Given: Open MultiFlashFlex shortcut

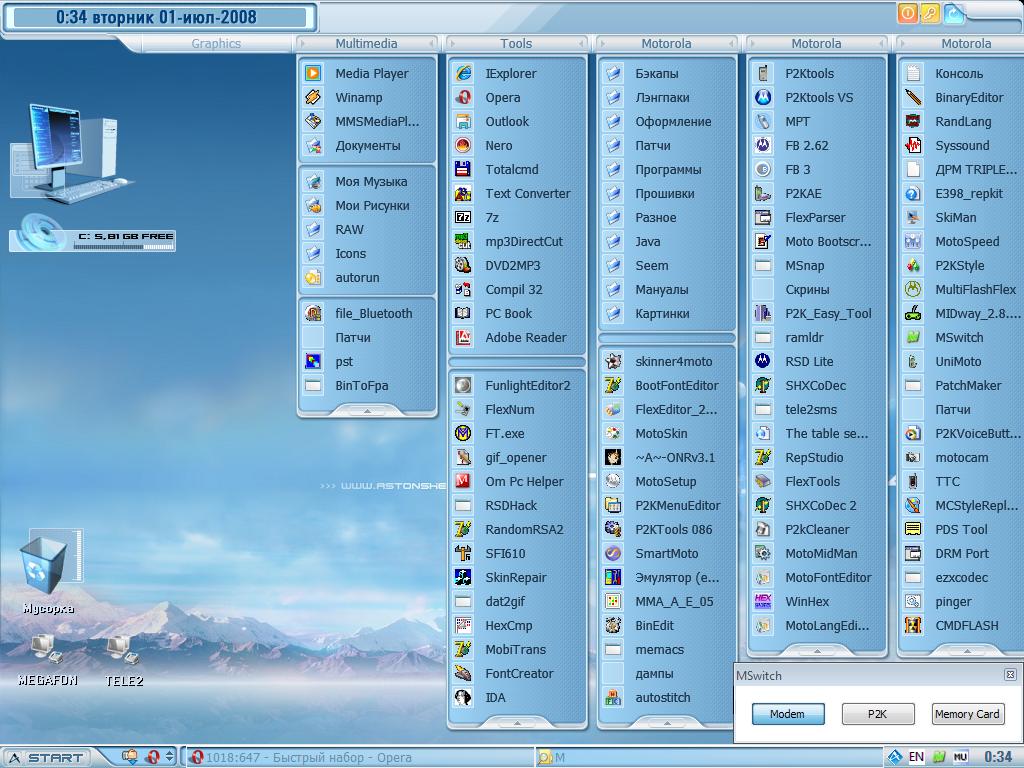Looking at the screenshot, I should [x=963, y=289].
